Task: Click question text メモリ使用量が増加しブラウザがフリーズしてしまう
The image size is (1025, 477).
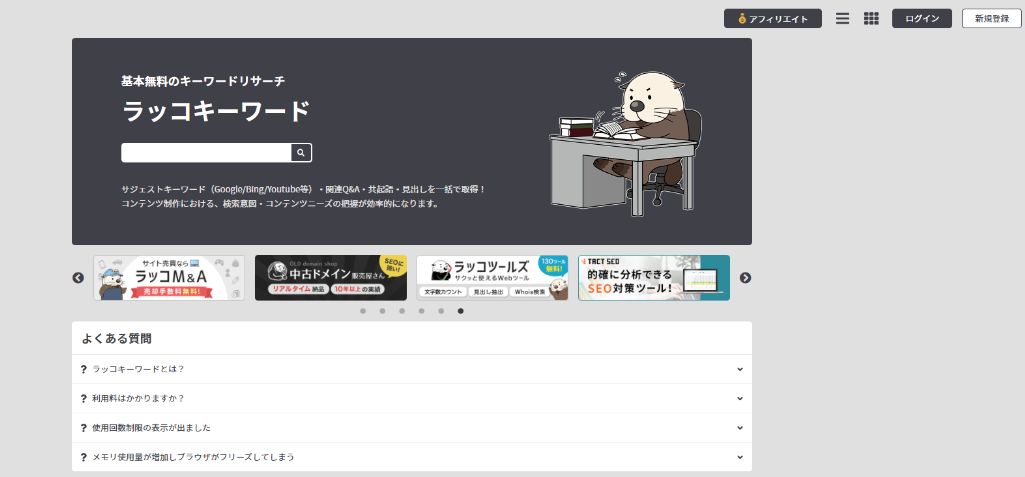Action: click(193, 457)
